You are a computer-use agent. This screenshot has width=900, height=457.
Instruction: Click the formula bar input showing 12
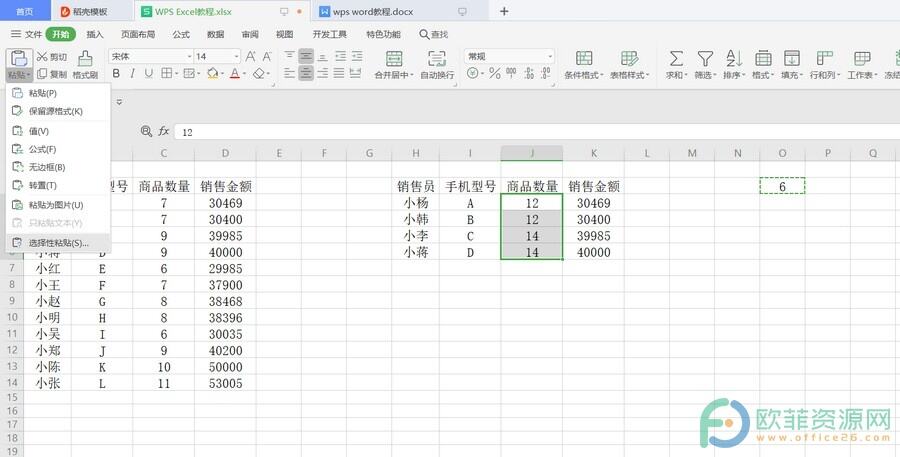537,132
